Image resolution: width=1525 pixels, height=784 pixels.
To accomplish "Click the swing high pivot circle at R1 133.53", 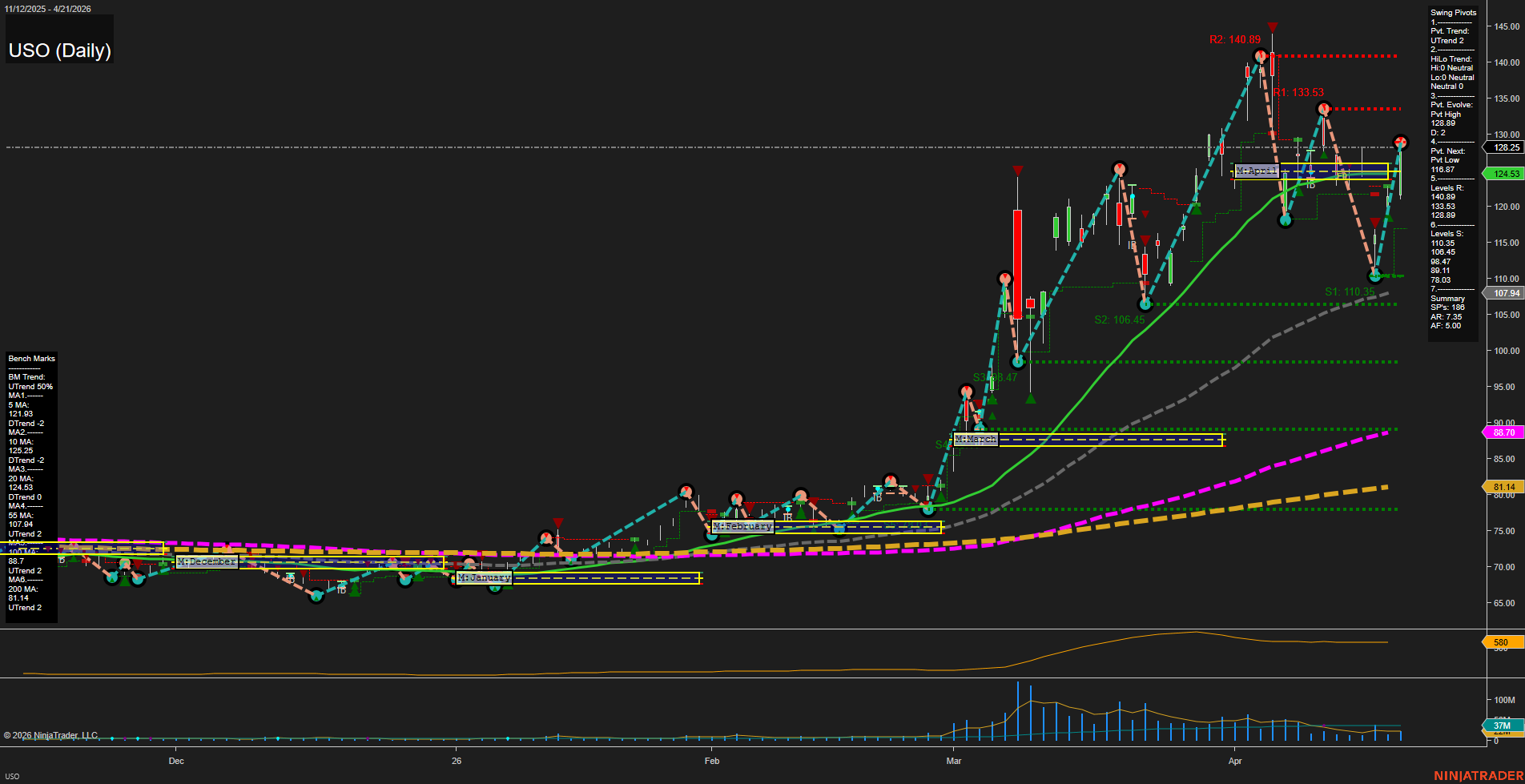I will pyautogui.click(x=1324, y=109).
